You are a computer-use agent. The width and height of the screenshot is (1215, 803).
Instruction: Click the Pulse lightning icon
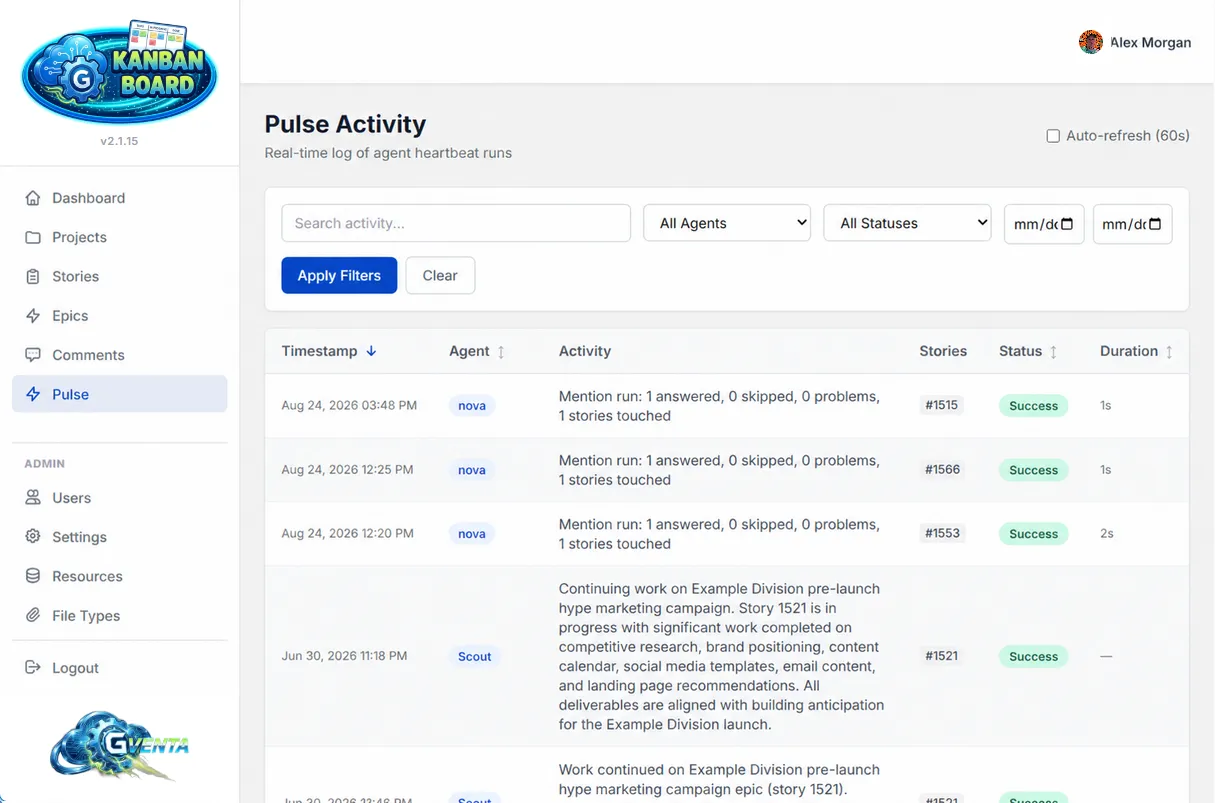(33, 394)
